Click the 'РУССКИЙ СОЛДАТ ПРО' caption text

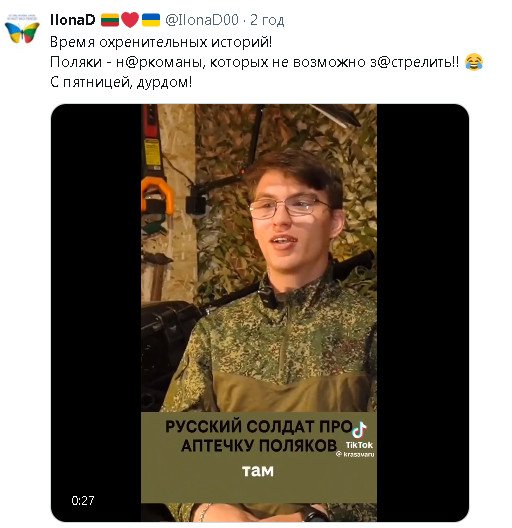tap(259, 427)
